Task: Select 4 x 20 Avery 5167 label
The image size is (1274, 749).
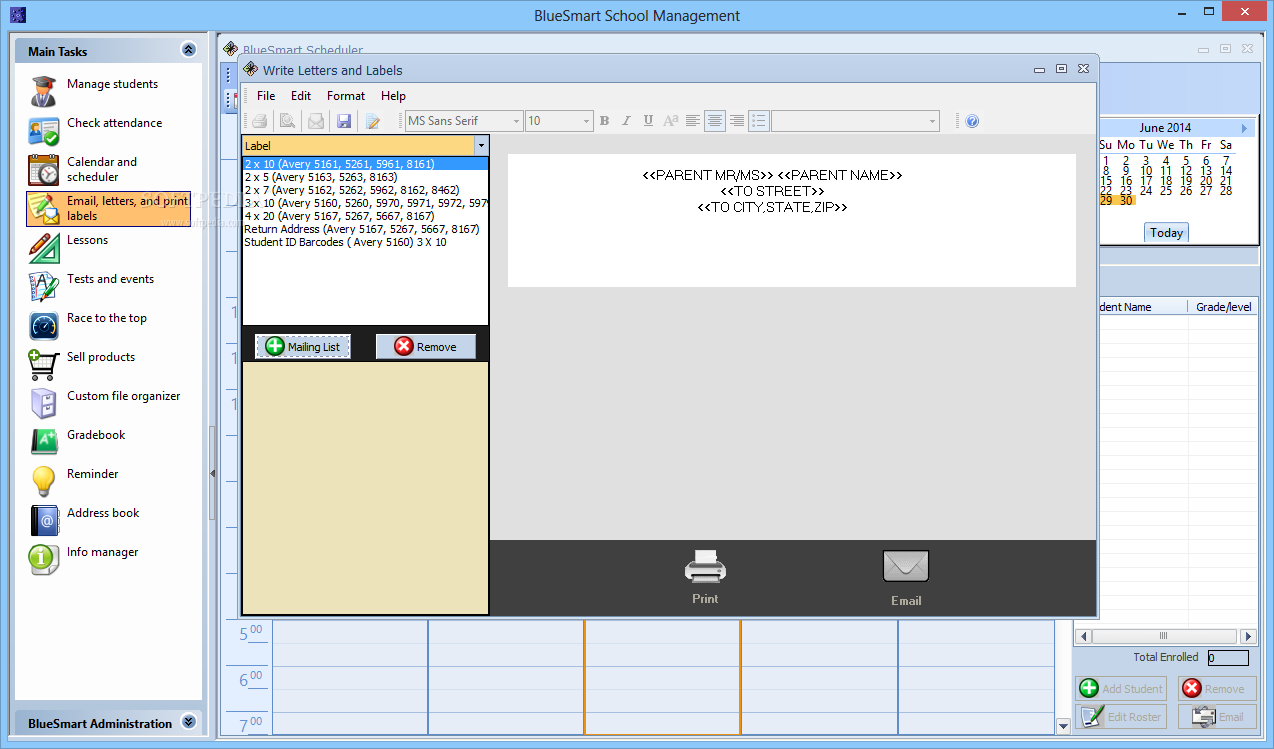Action: click(x=365, y=216)
